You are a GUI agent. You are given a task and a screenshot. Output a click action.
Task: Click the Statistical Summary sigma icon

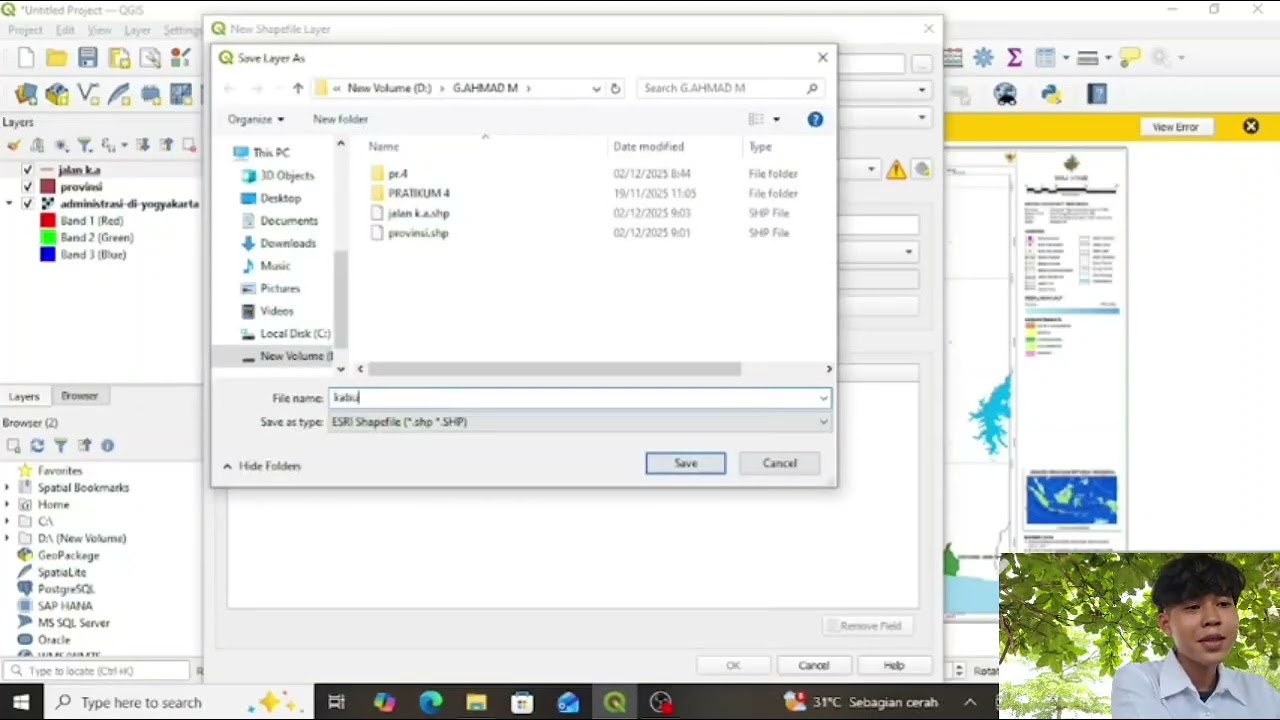(1014, 58)
